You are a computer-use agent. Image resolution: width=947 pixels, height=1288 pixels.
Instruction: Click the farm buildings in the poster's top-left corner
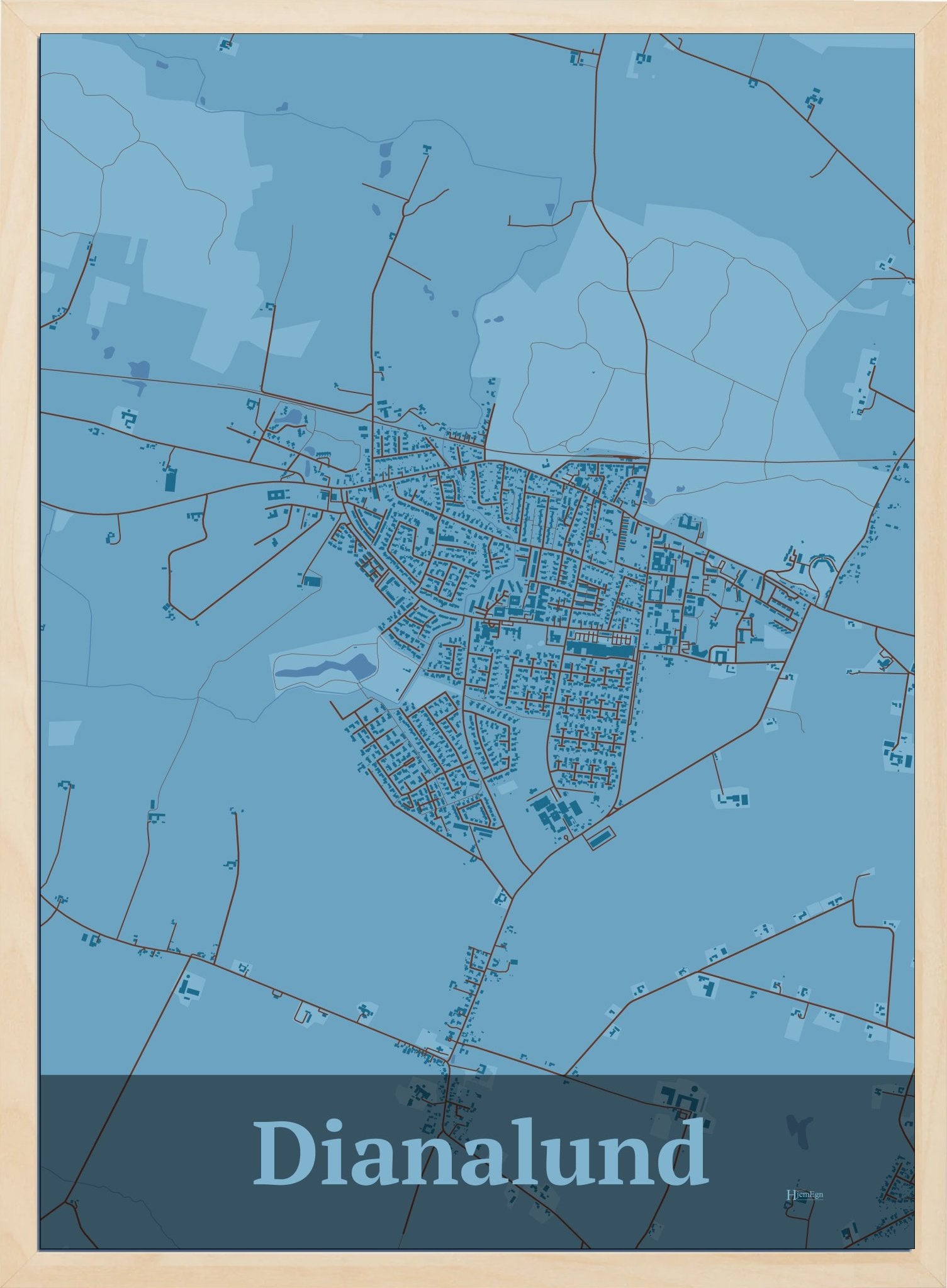[x=225, y=45]
